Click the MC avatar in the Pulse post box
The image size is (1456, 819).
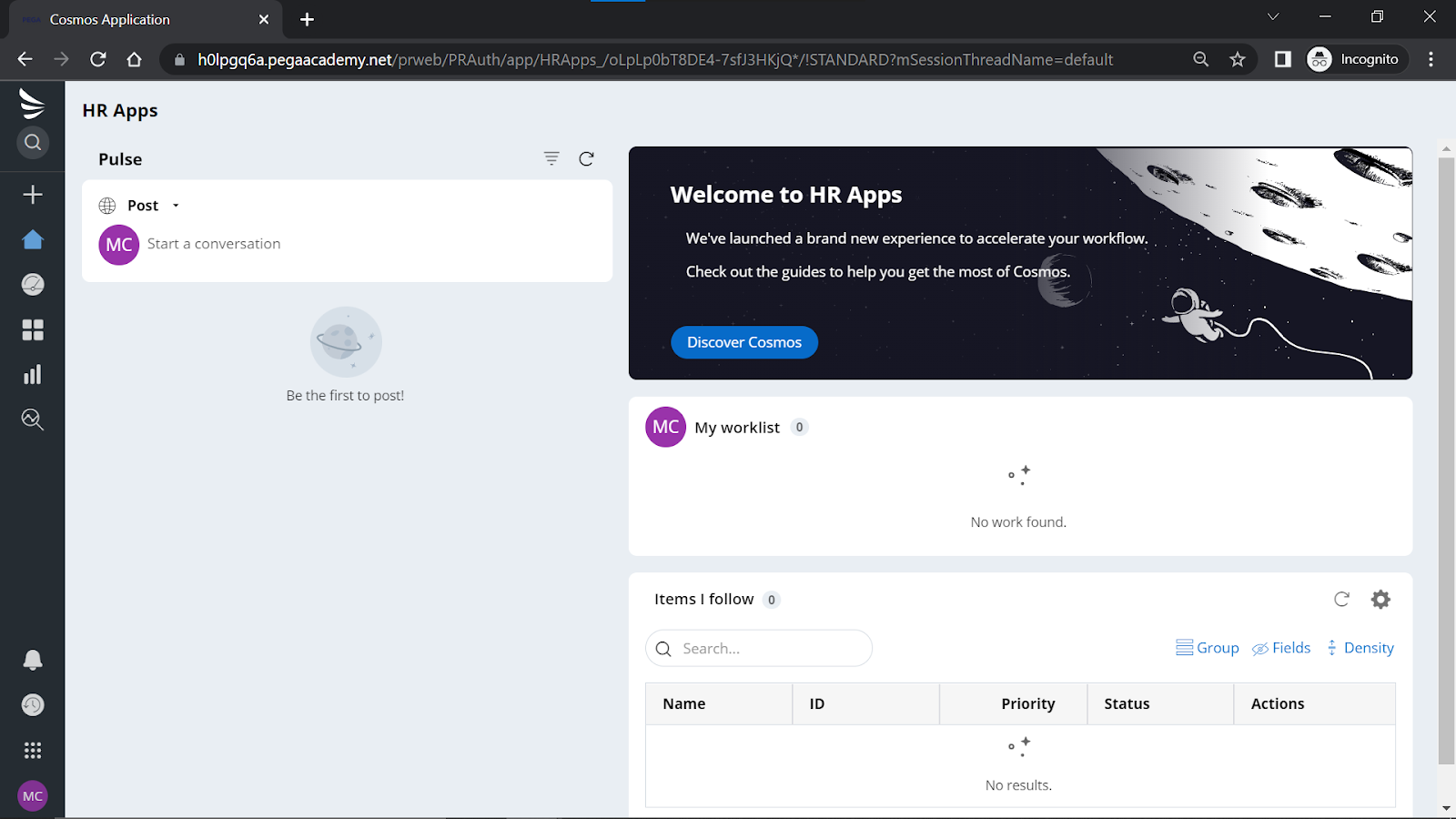119,245
